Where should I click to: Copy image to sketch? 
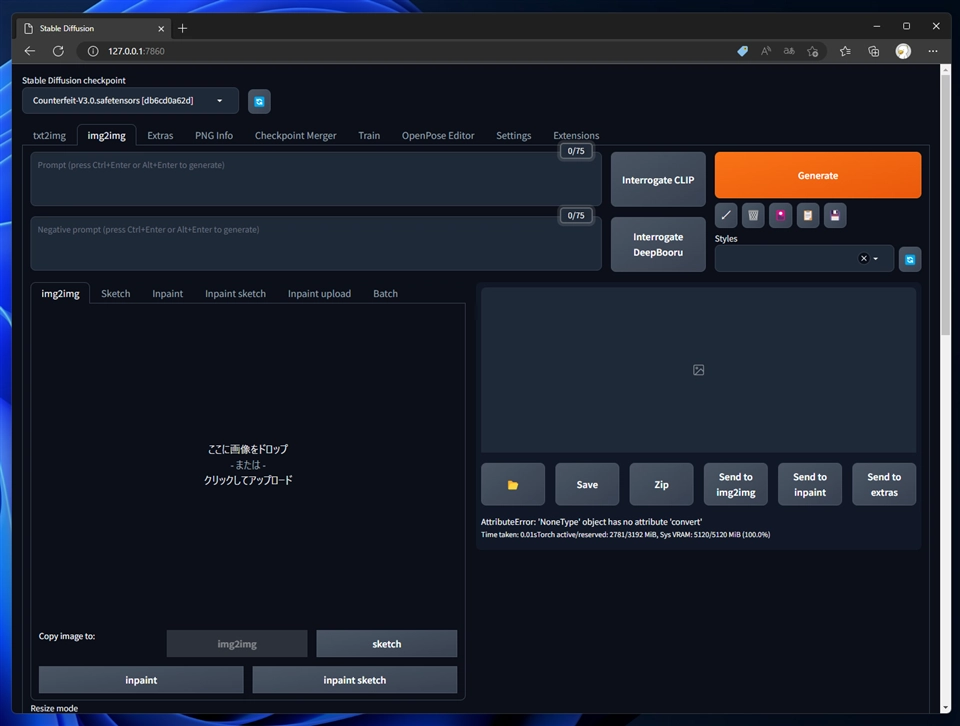click(x=387, y=644)
